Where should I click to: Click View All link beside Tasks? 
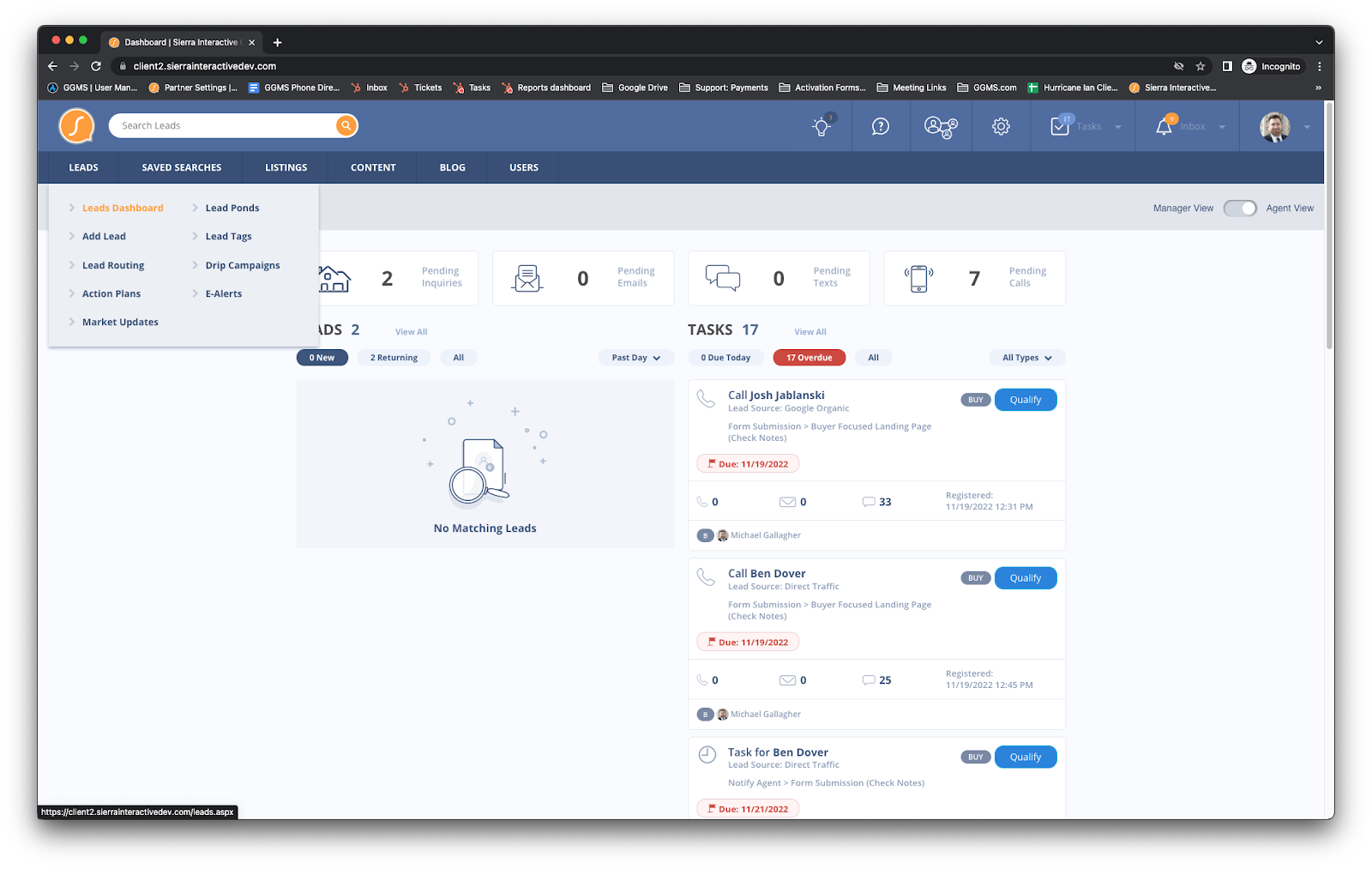coord(809,332)
